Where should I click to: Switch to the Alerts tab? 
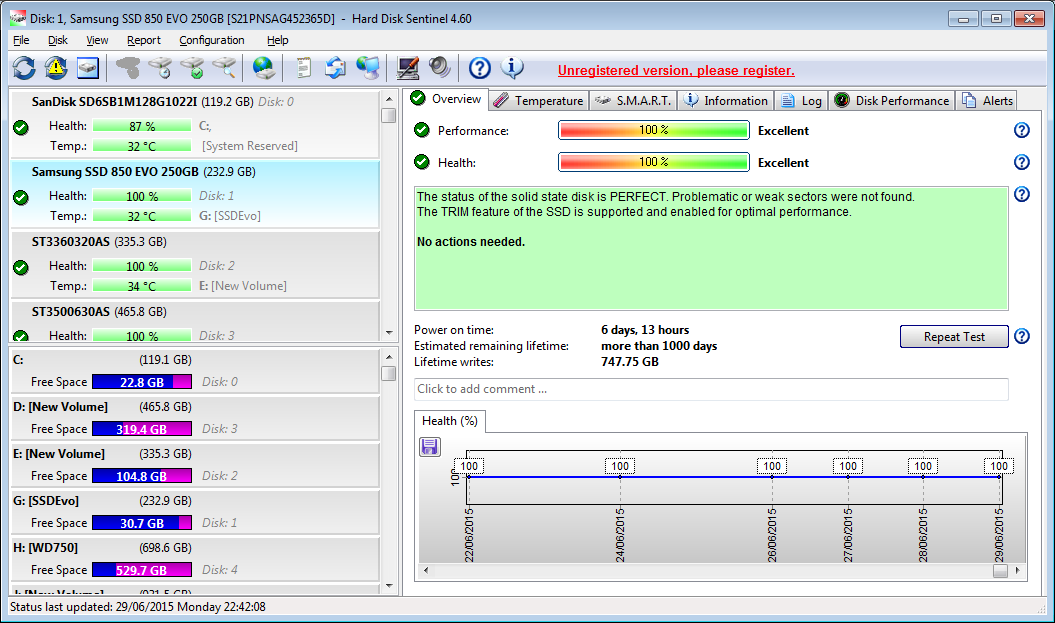pyautogui.click(x=987, y=101)
